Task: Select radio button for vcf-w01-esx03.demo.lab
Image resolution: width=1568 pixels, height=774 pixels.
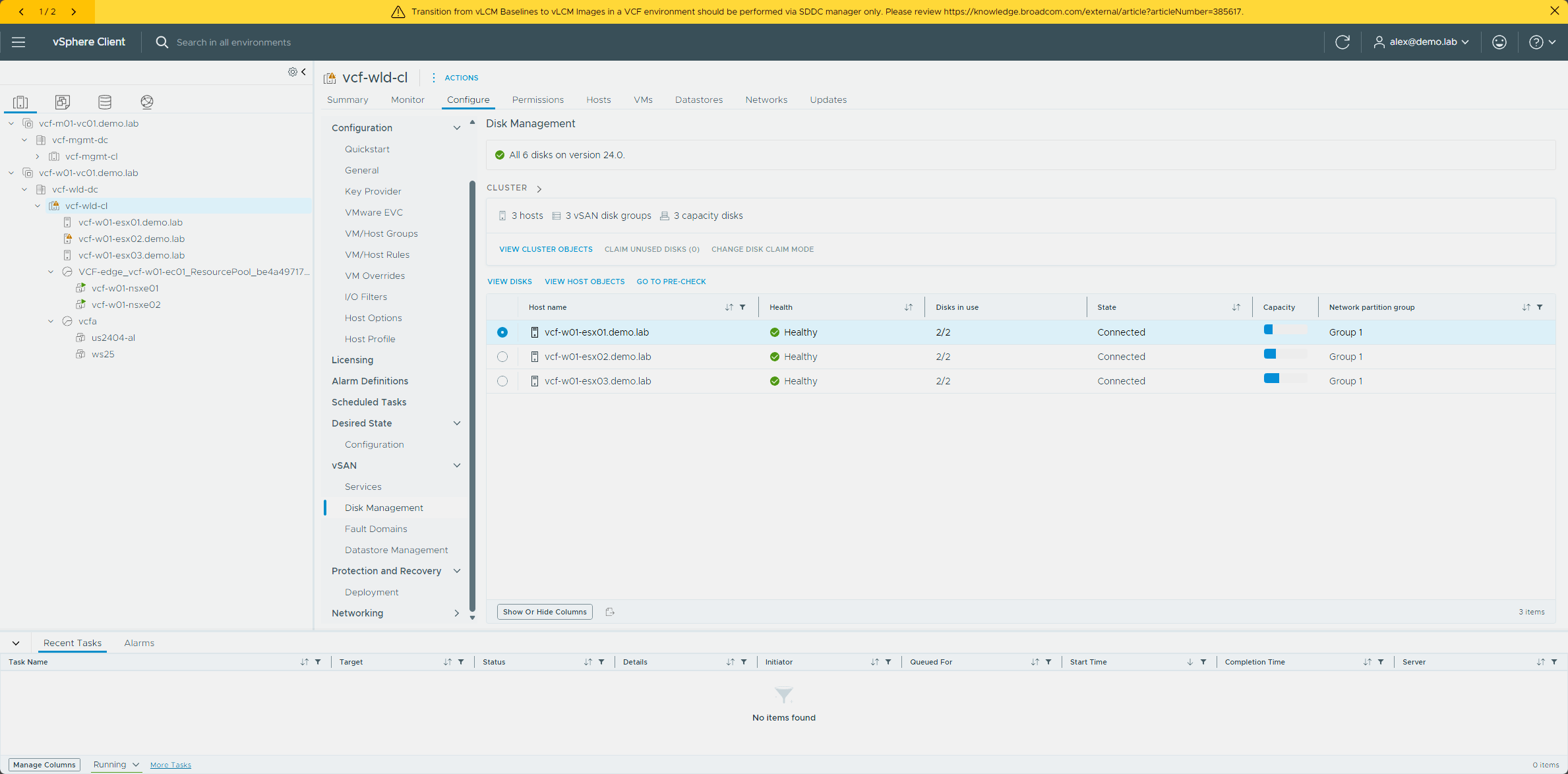Action: point(502,381)
